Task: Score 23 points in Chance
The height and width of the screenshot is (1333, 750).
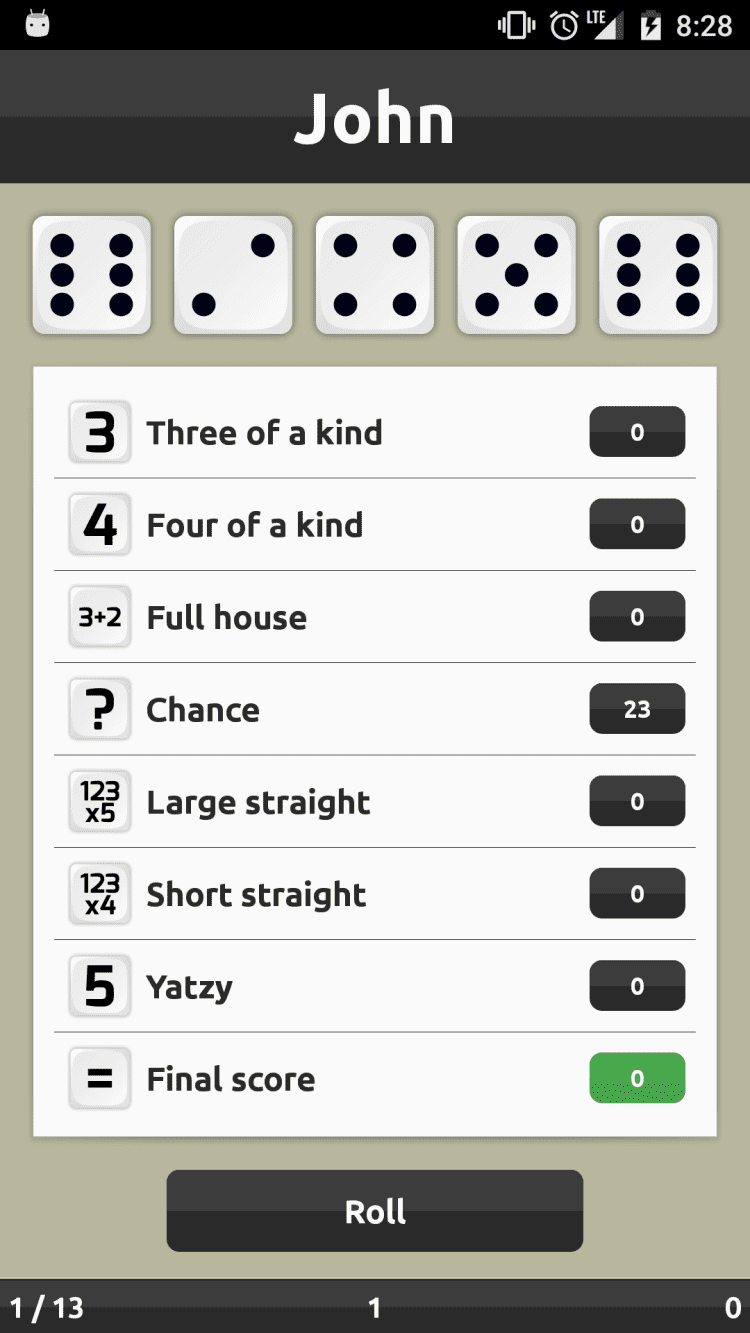Action: pyautogui.click(x=637, y=710)
